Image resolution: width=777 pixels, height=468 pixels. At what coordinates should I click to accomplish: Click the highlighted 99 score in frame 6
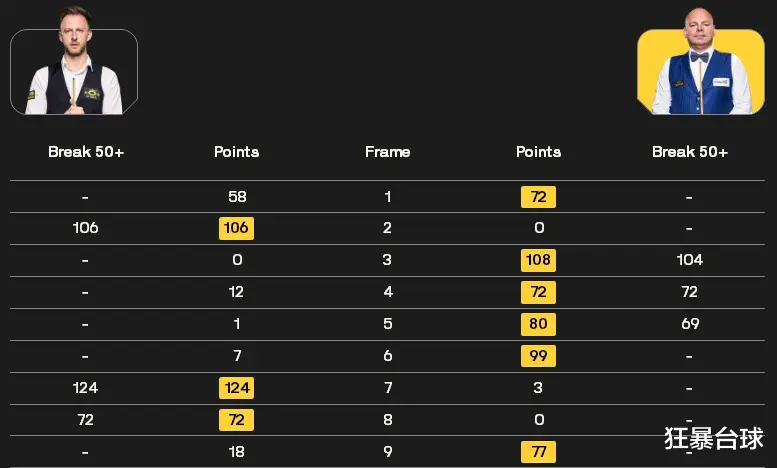click(x=538, y=356)
